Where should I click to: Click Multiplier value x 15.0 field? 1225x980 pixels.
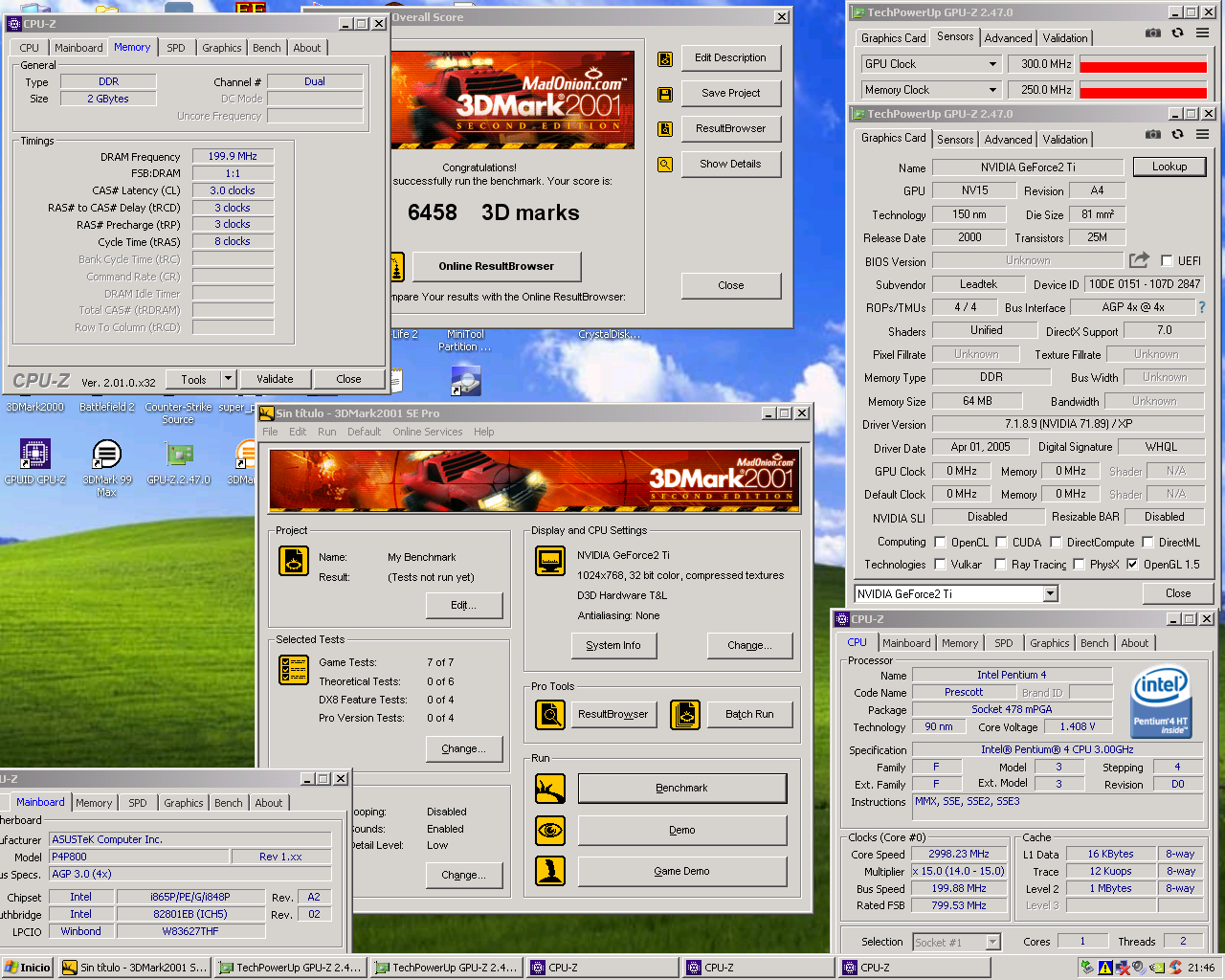(959, 871)
